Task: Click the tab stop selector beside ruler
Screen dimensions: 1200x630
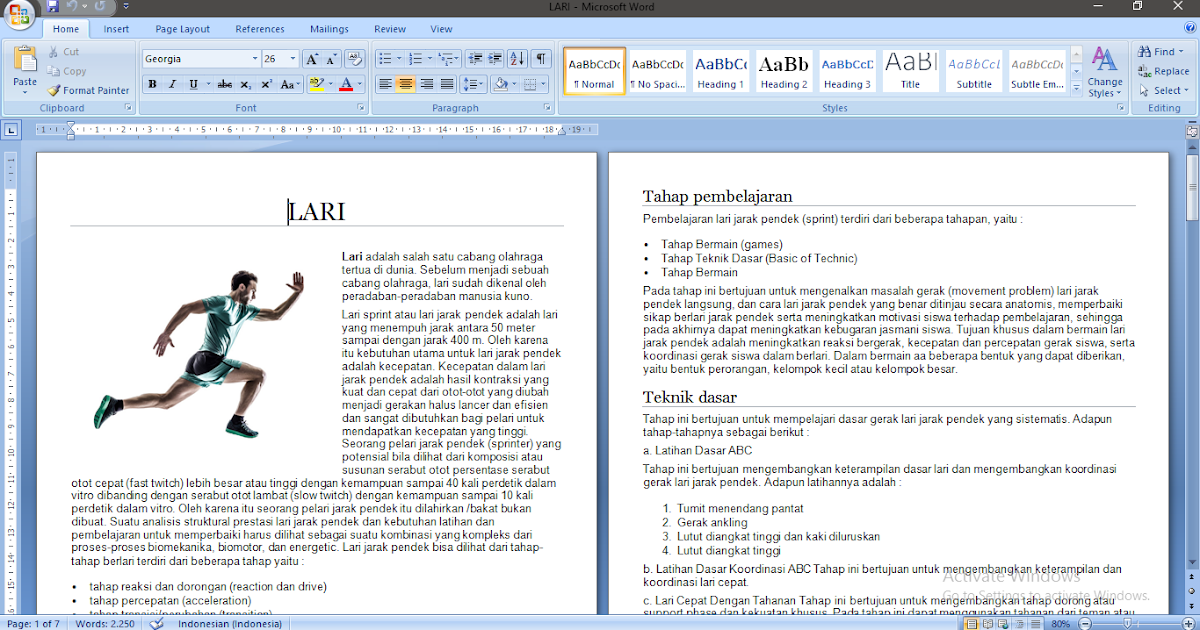Action: pos(11,129)
